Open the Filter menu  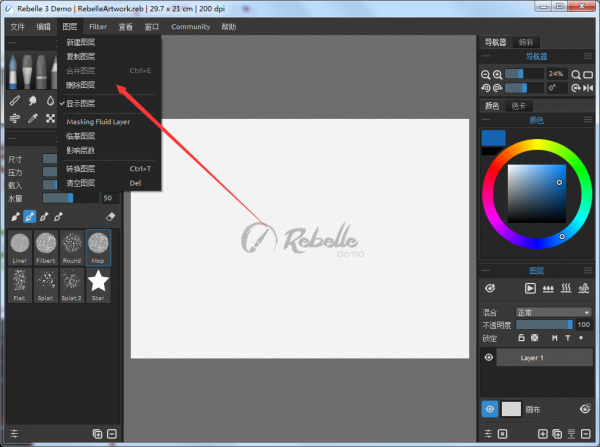pyautogui.click(x=98, y=27)
